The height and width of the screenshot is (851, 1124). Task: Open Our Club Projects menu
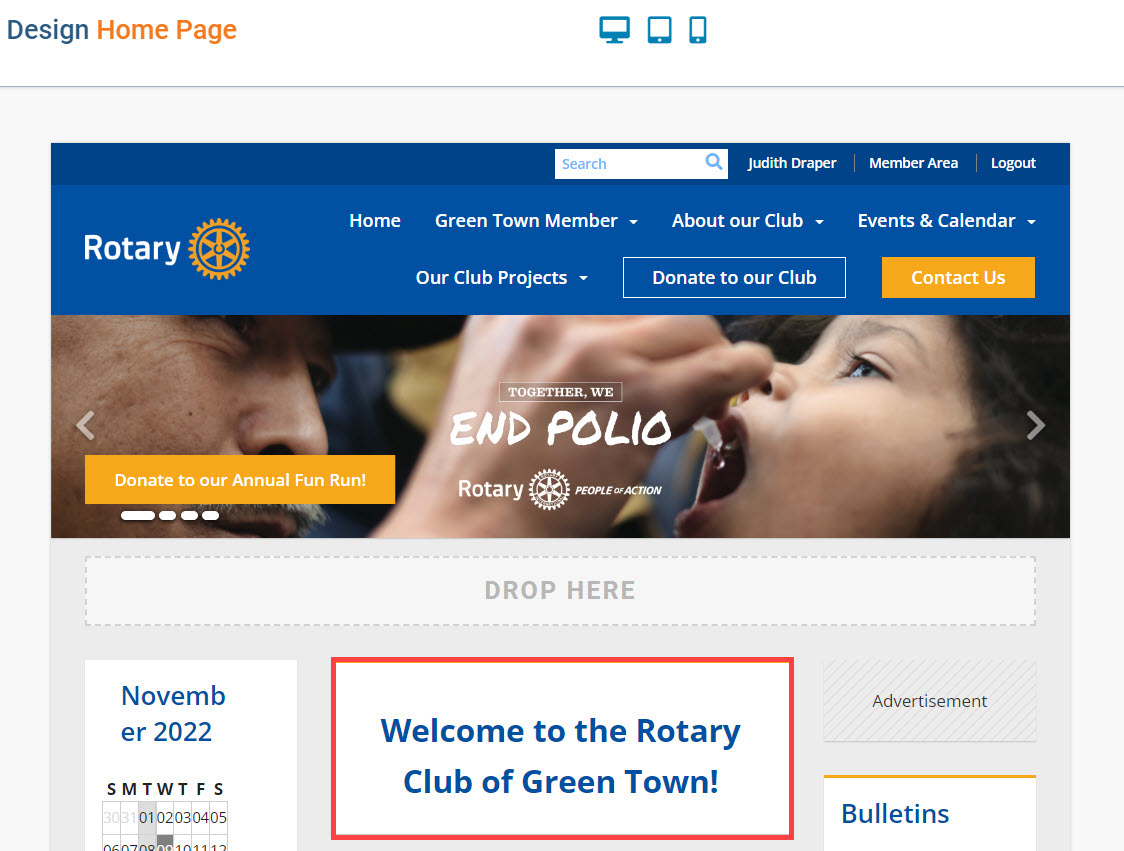[x=491, y=277]
